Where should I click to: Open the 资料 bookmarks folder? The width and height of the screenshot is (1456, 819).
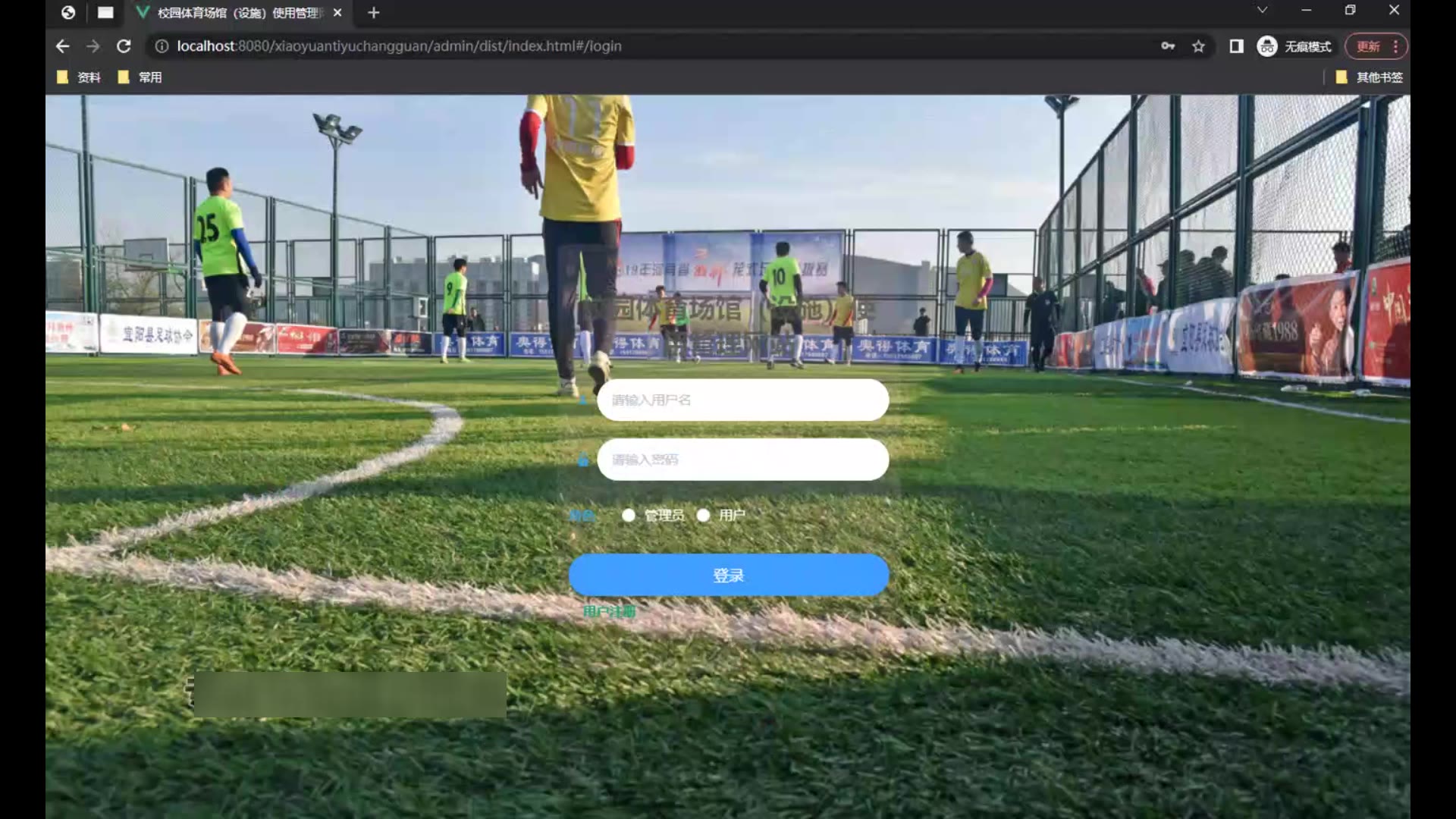[x=80, y=77]
